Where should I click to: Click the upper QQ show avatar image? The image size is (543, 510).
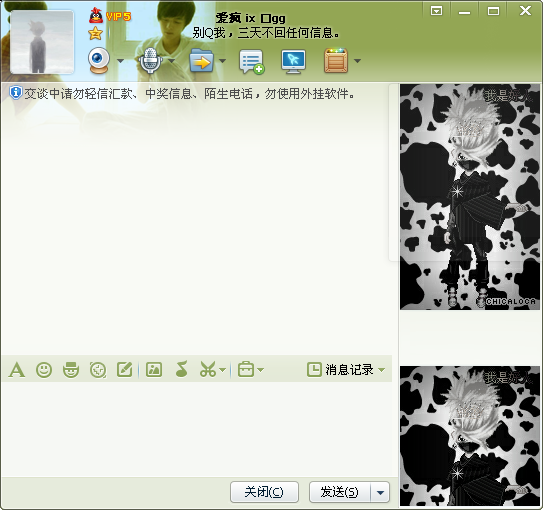[x=470, y=197]
